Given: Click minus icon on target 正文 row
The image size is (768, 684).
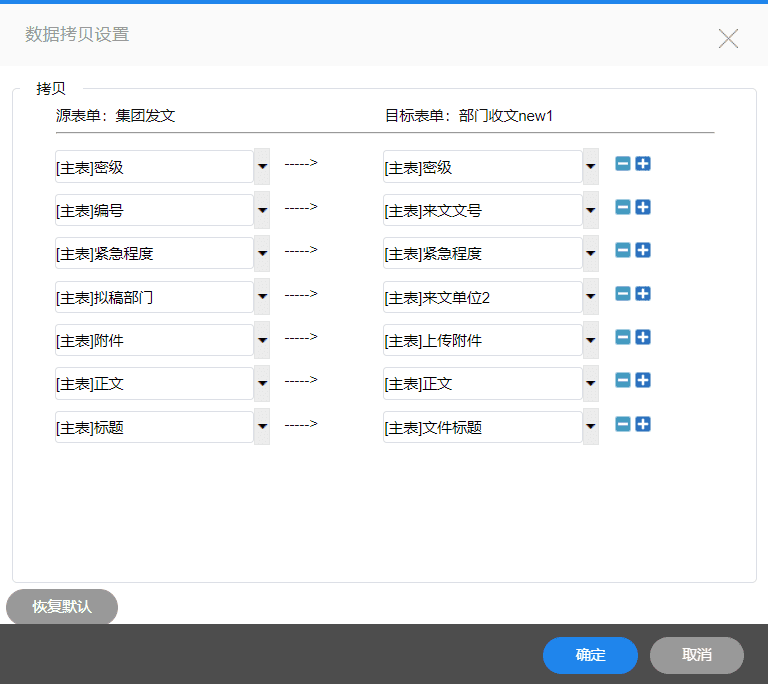Looking at the screenshot, I should [x=623, y=380].
